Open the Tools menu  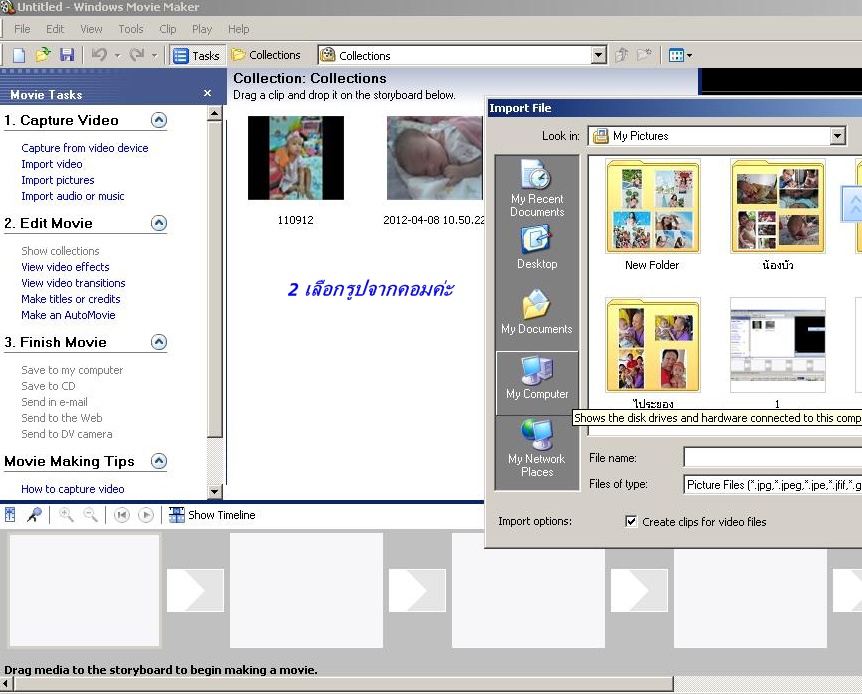point(131,29)
